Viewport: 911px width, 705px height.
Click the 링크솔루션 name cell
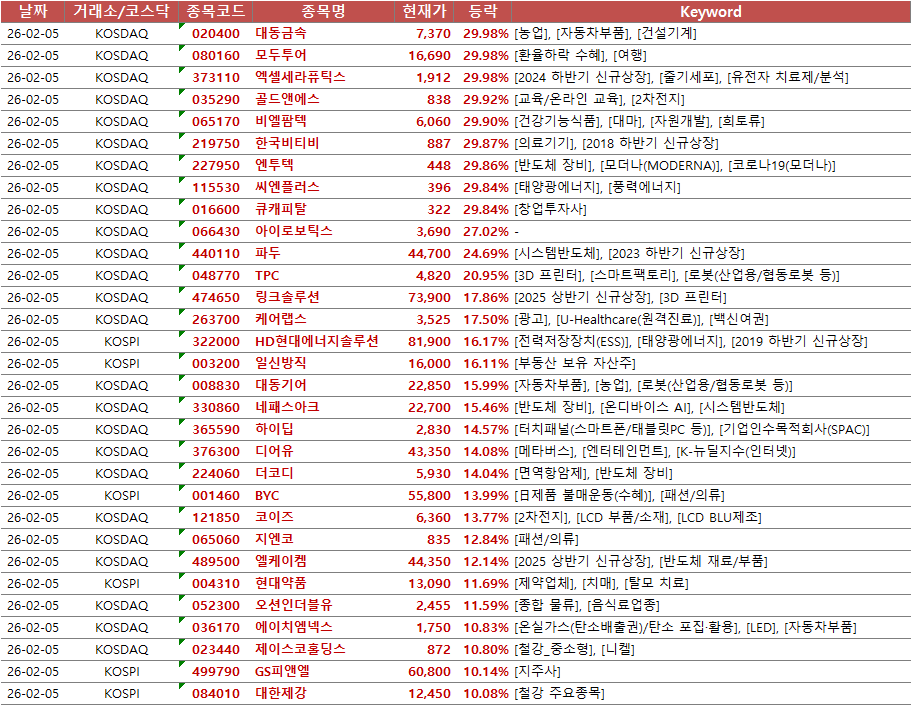coord(287,298)
